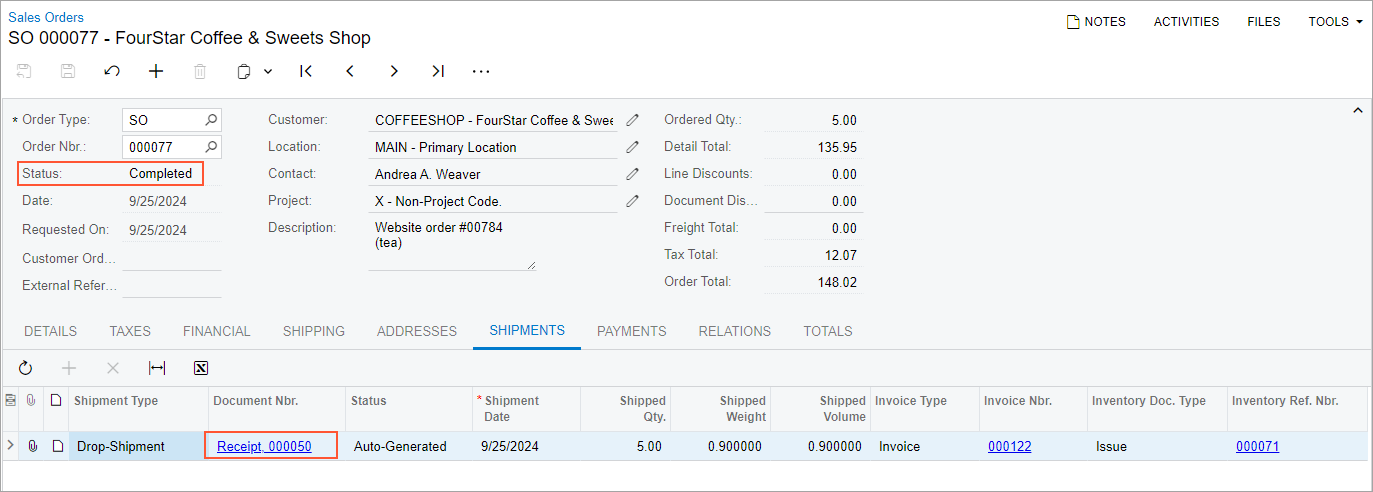Switch to the Details tab
1373x492 pixels.
pos(51,331)
